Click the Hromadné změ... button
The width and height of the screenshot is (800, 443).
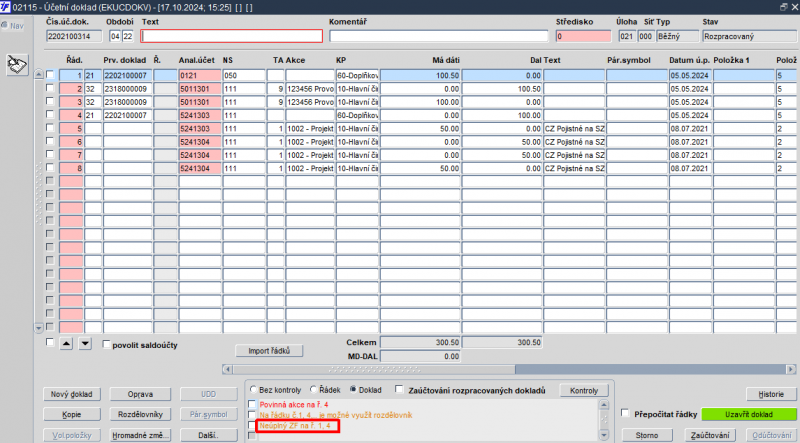pos(140,435)
